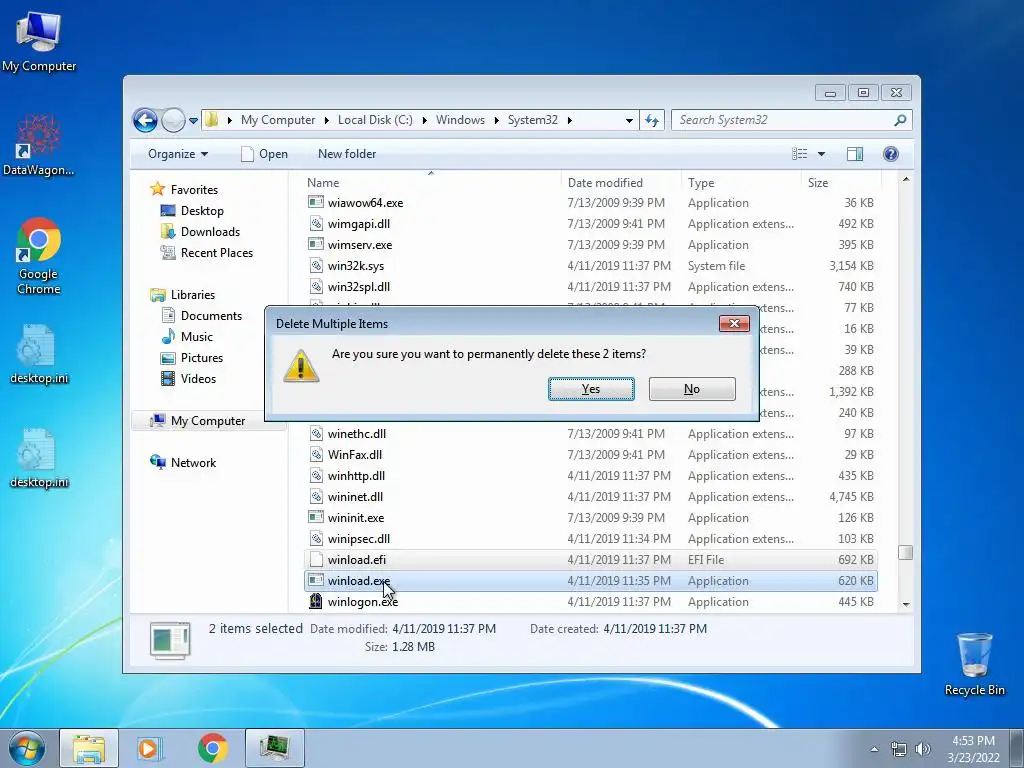Open view options dropdown arrow
The width and height of the screenshot is (1024, 768).
coord(822,154)
